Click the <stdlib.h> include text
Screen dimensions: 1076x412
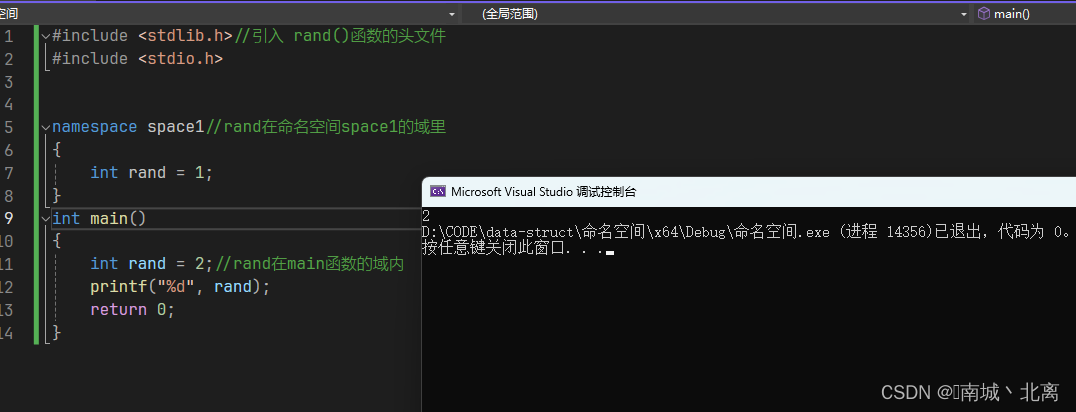tap(185, 36)
